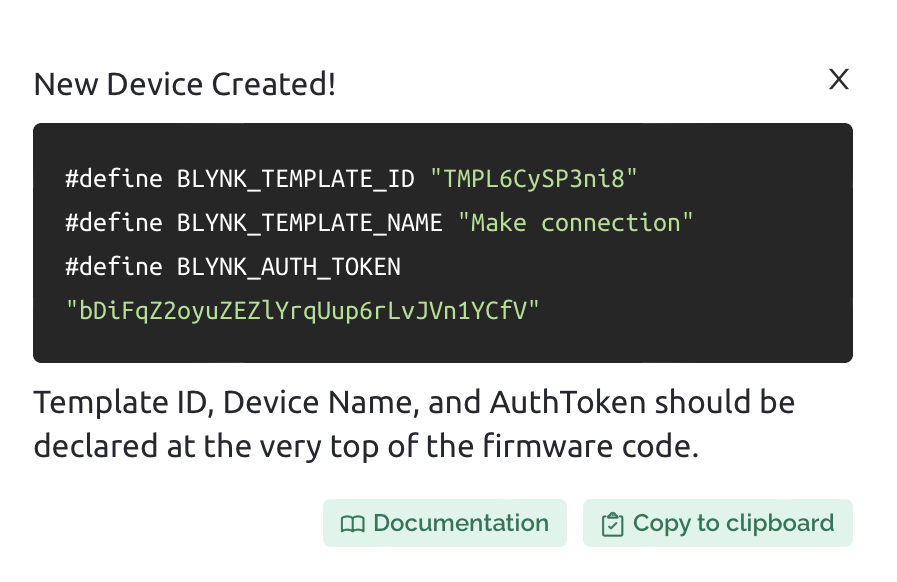The height and width of the screenshot is (582, 897).
Task: Click the BLYNK_TEMPLATE_NAME identifier in the code
Action: (309, 223)
